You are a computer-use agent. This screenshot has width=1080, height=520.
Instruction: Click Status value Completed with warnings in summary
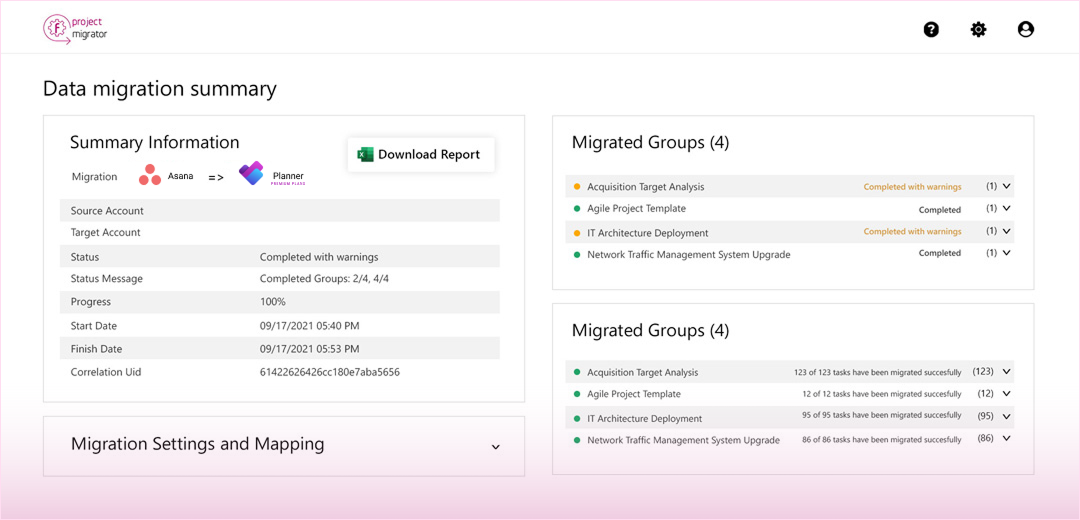click(319, 257)
